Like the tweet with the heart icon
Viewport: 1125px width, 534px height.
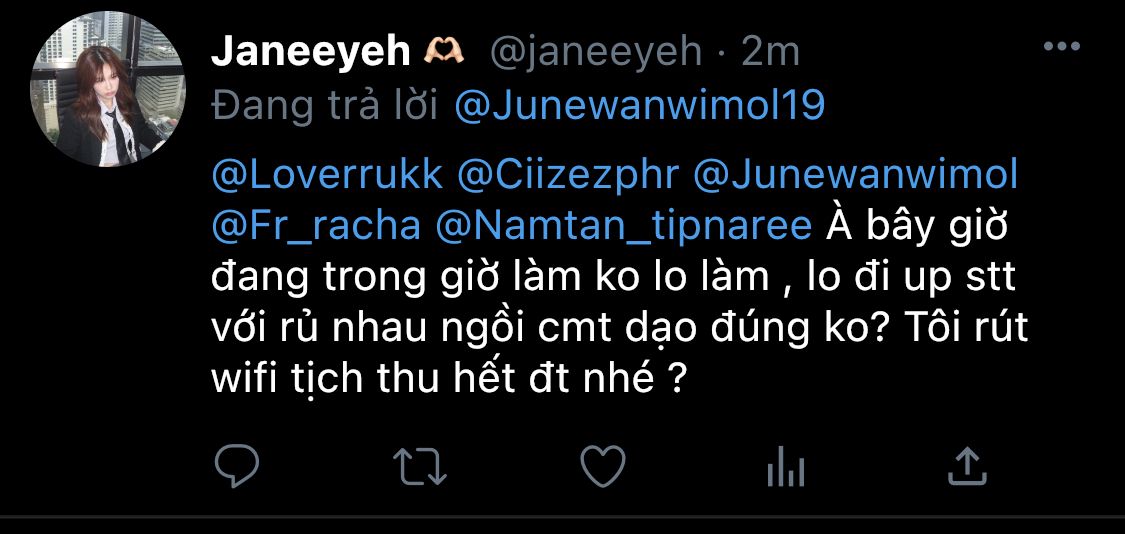(x=603, y=466)
